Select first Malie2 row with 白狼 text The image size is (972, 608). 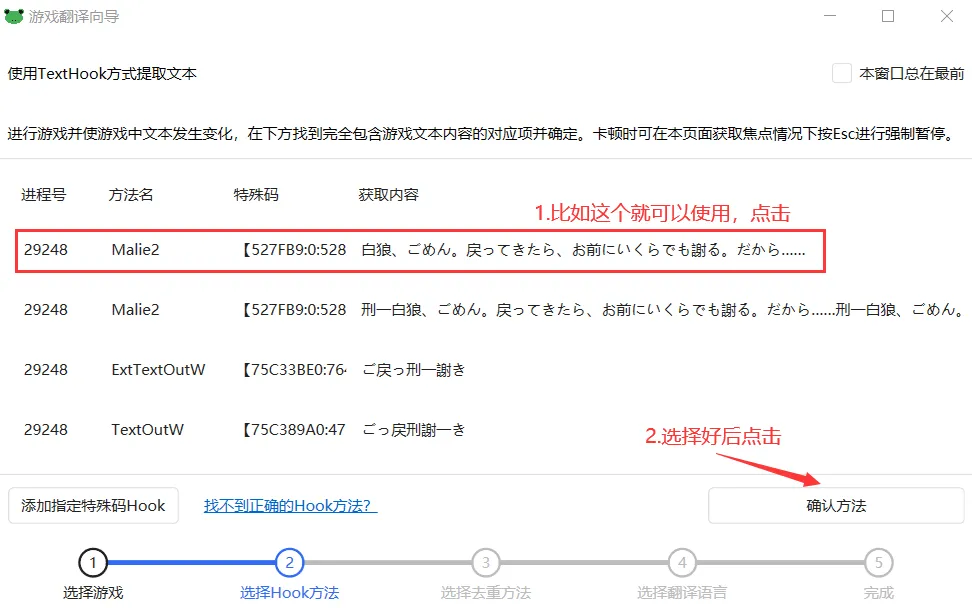point(420,250)
